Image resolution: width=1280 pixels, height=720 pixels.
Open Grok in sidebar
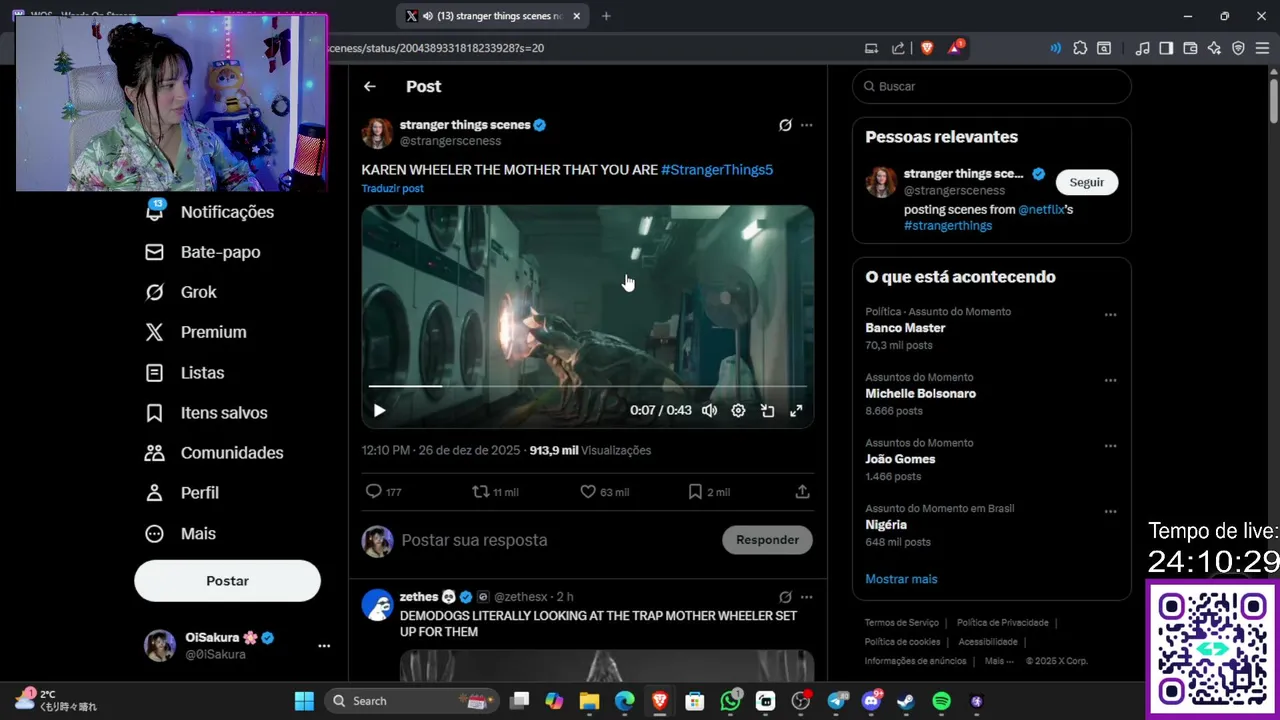(x=181, y=292)
